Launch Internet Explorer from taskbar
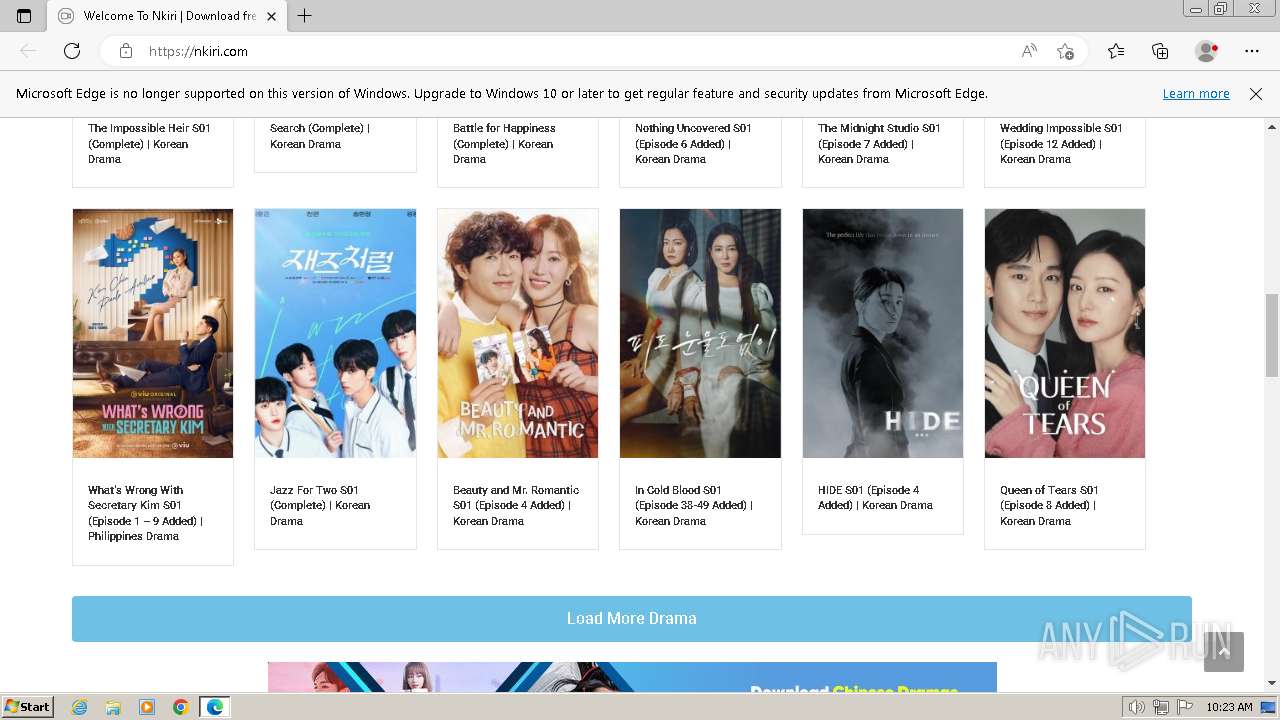 [x=80, y=707]
